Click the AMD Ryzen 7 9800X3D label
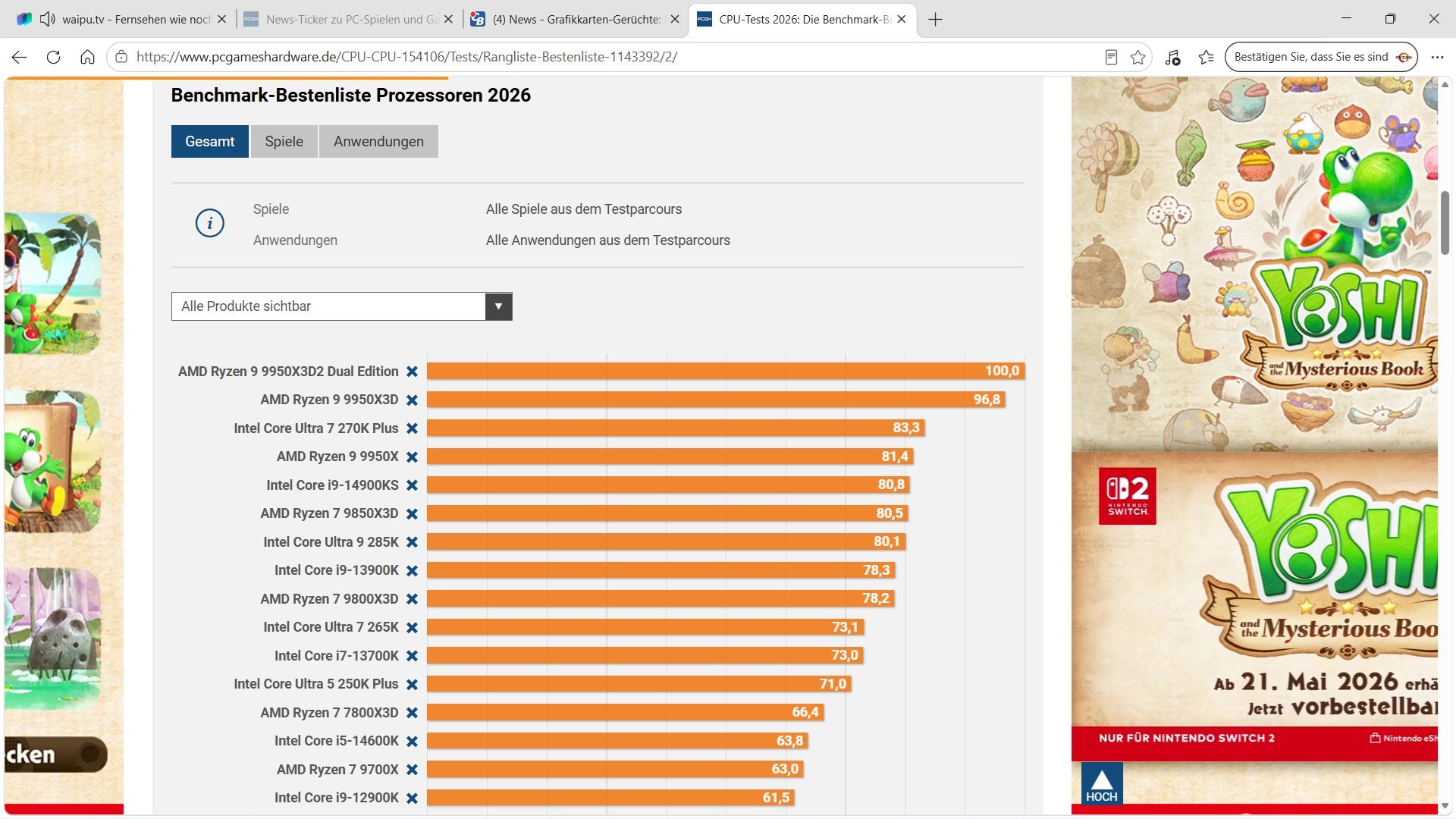 (x=329, y=599)
